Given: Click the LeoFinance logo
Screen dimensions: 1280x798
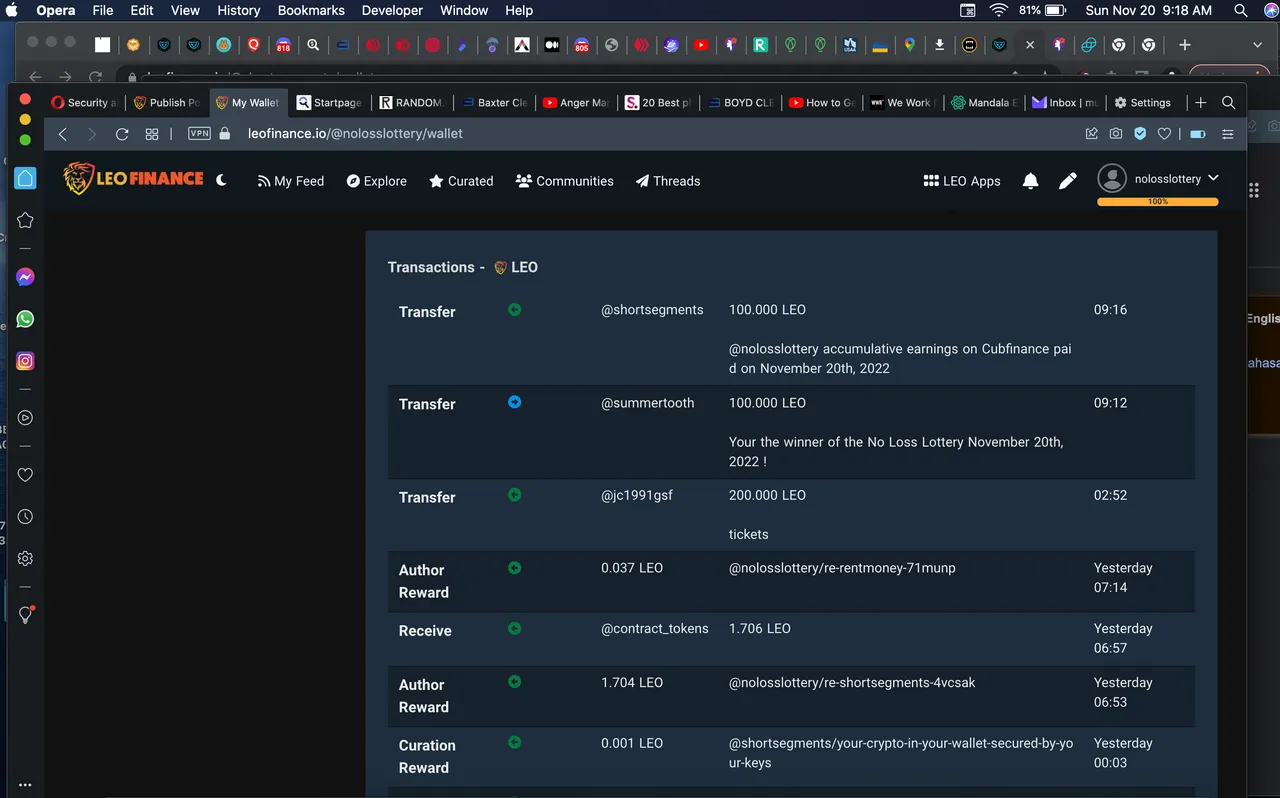Looking at the screenshot, I should [133, 179].
